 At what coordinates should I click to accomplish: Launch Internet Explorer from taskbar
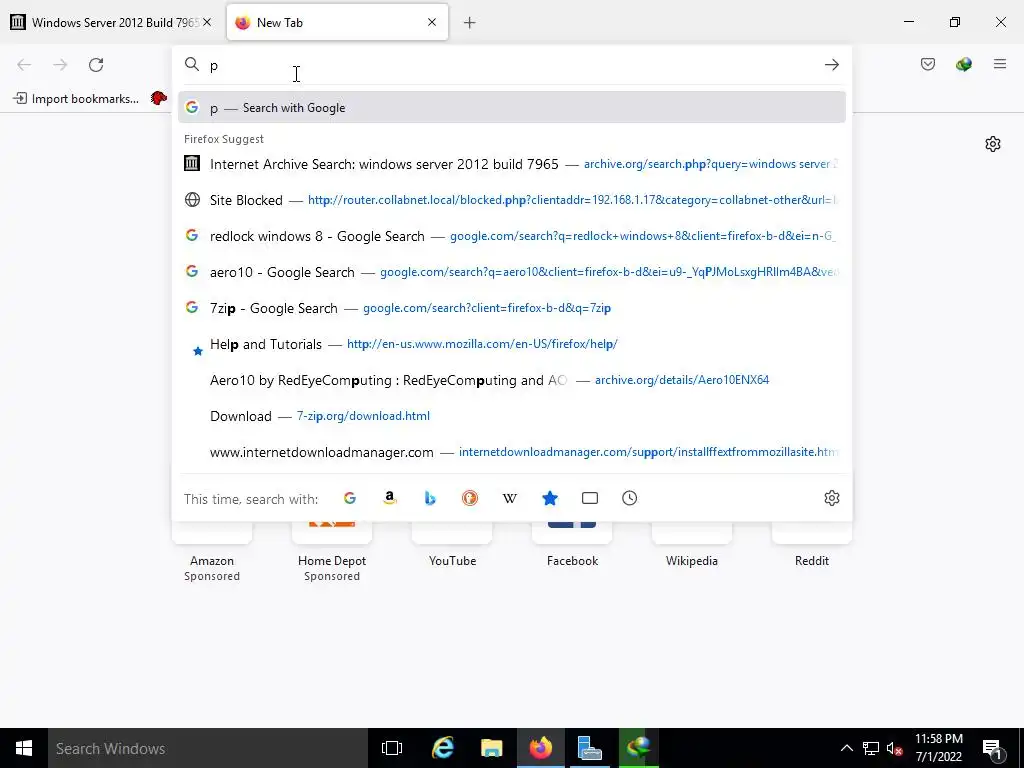coord(442,748)
